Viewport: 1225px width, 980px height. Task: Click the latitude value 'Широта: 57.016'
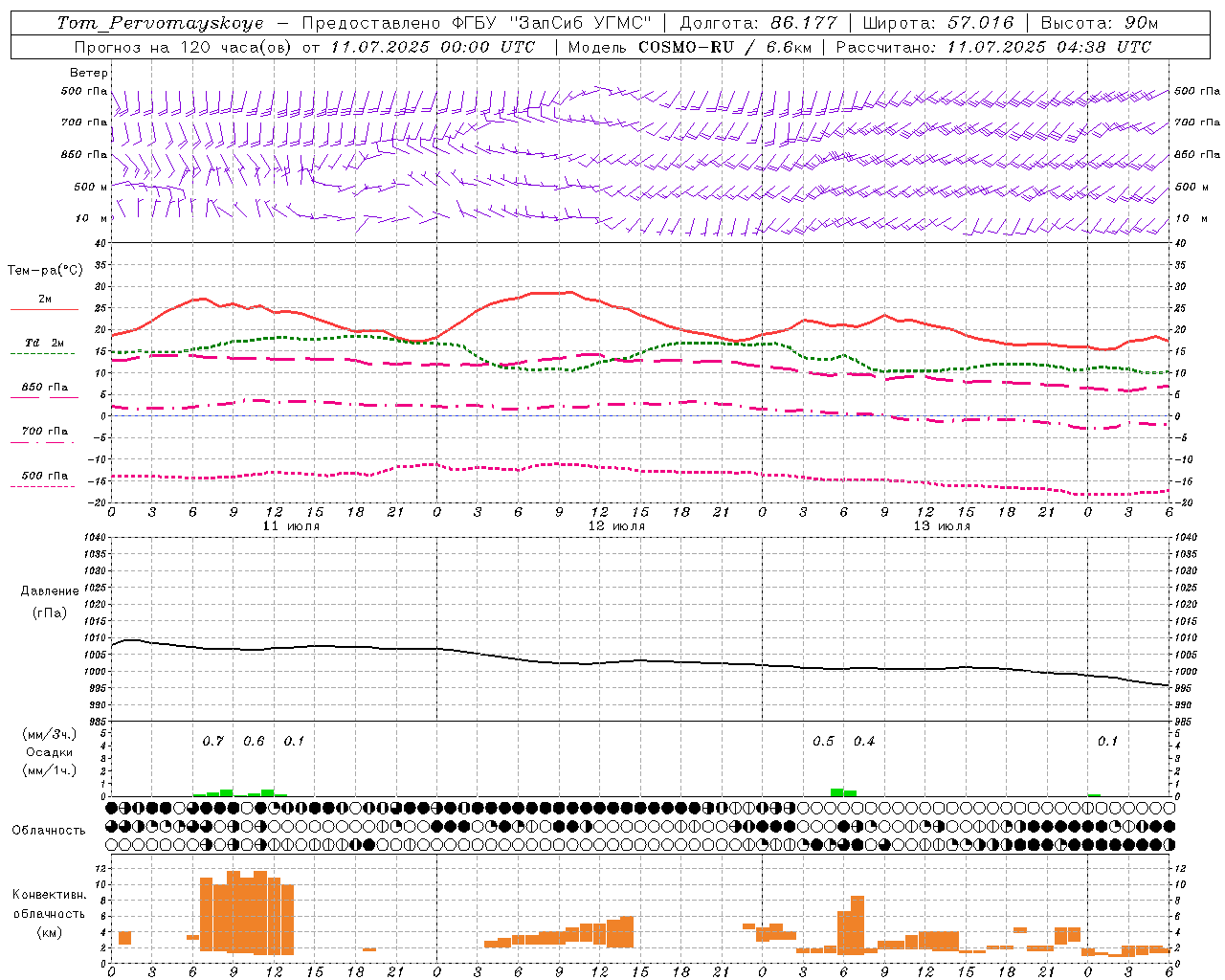point(938,23)
